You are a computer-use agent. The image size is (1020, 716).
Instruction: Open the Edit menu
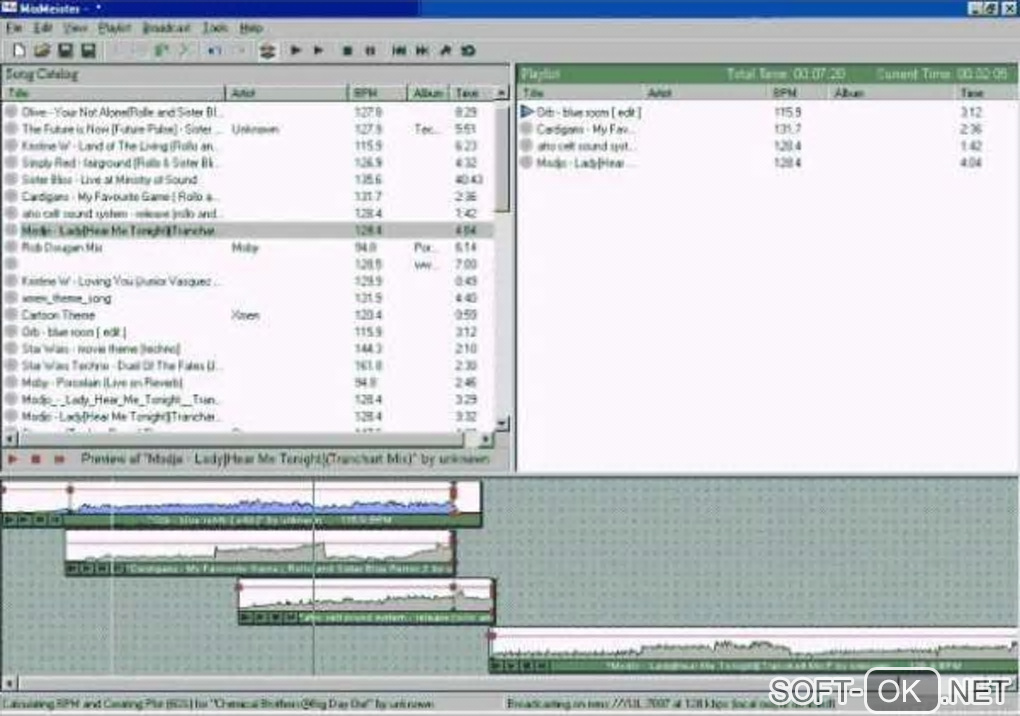43,28
